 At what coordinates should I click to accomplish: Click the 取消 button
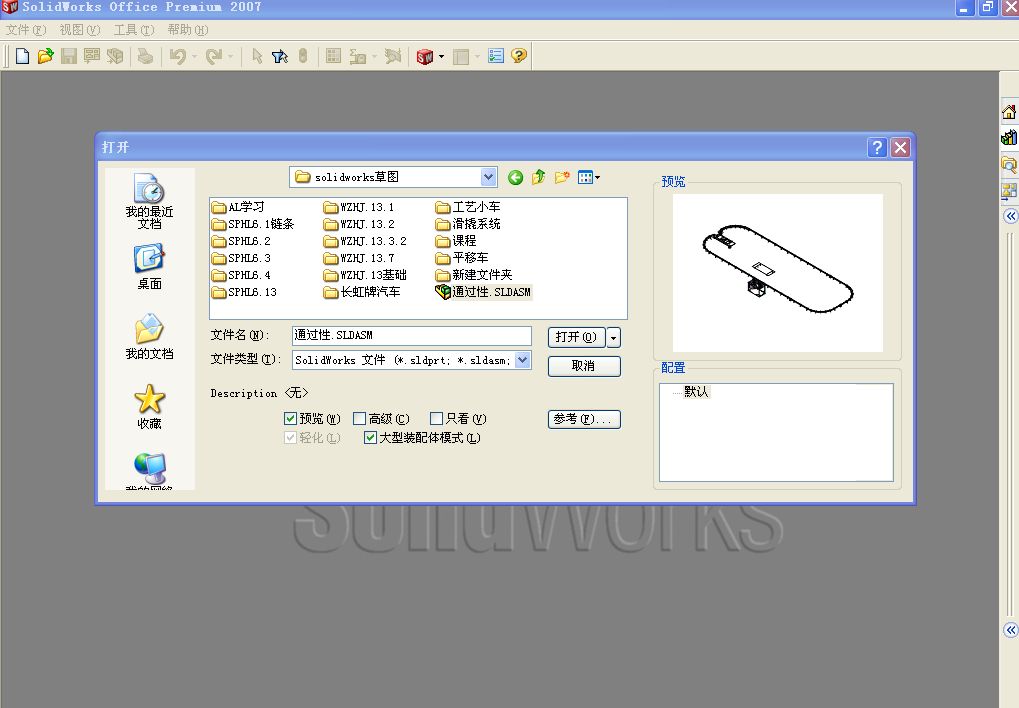pos(584,366)
